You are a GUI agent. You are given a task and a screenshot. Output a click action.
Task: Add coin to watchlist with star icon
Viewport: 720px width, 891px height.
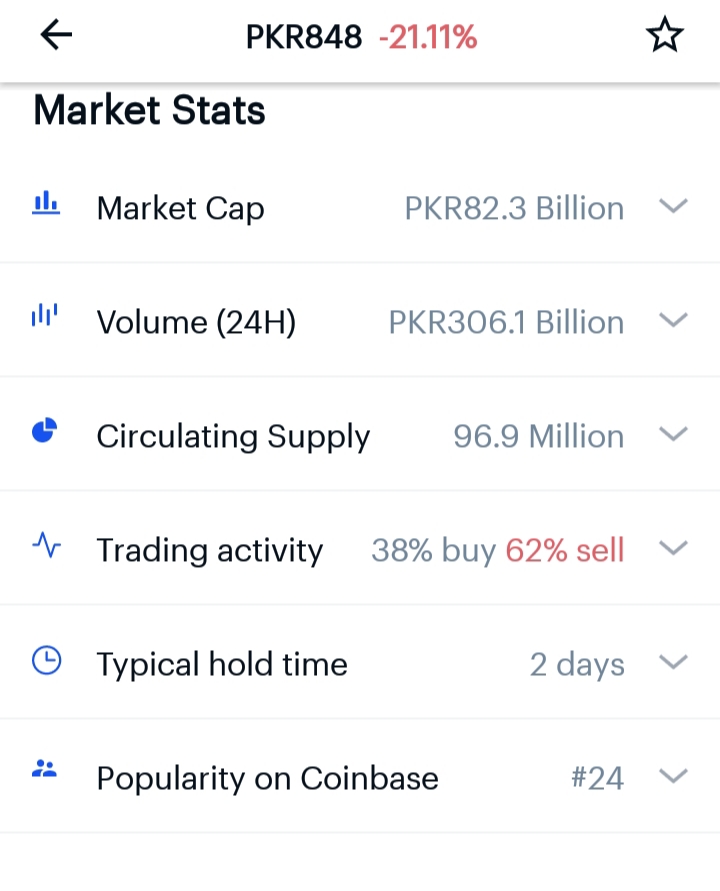point(664,37)
